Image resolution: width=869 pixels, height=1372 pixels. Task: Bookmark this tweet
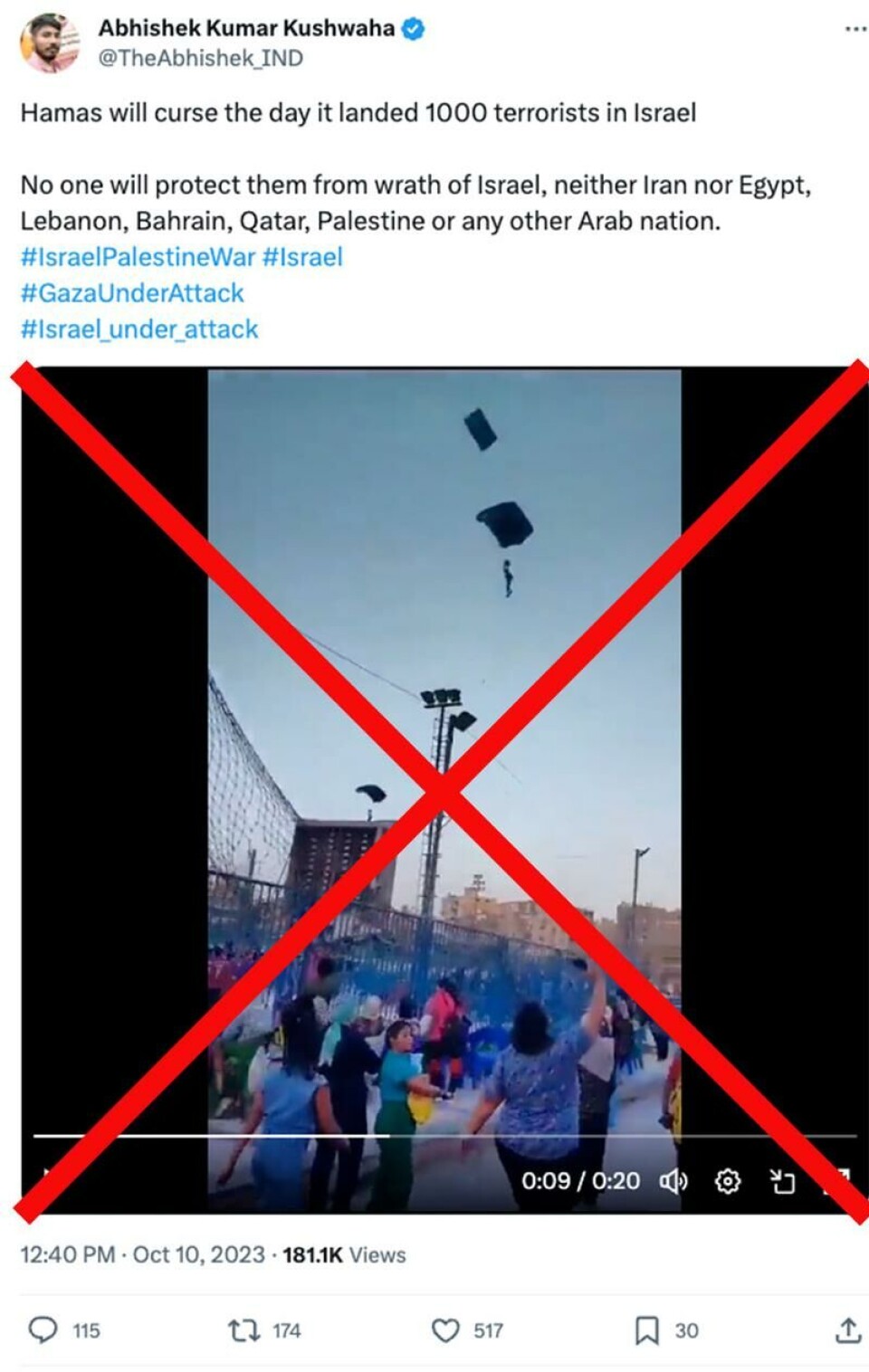point(646,1330)
